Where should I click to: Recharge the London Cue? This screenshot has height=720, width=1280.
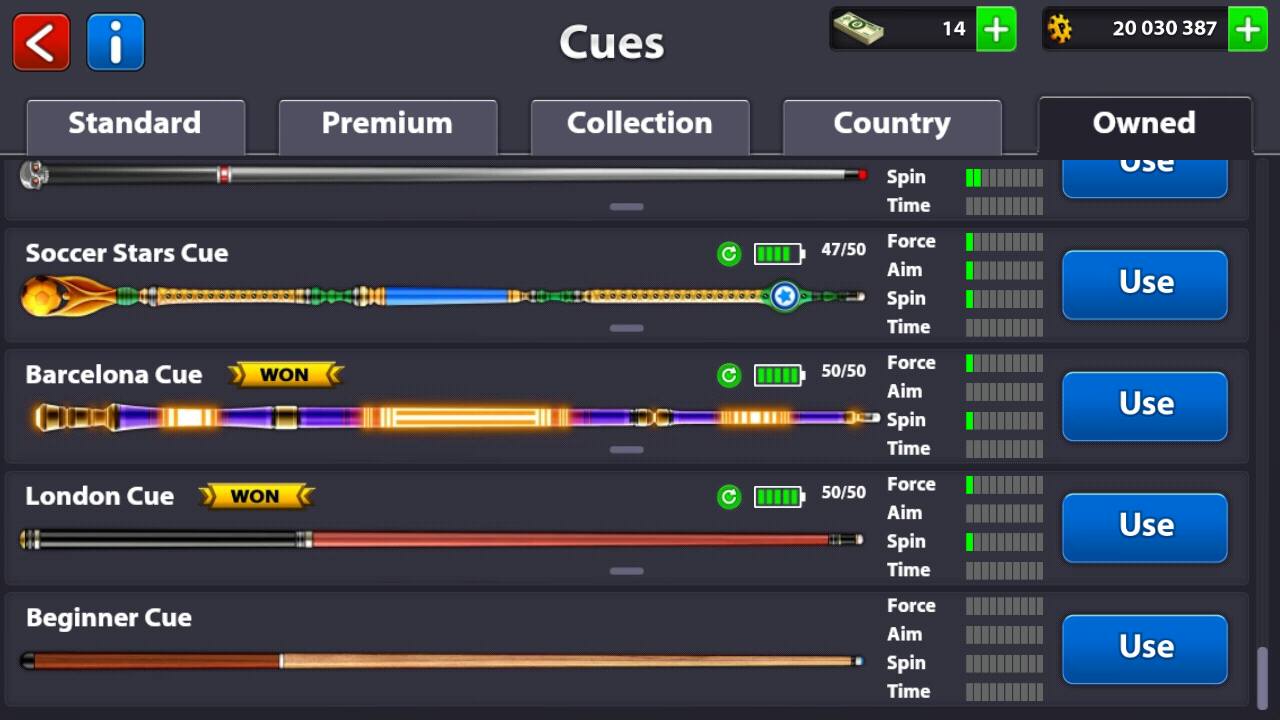(x=729, y=496)
